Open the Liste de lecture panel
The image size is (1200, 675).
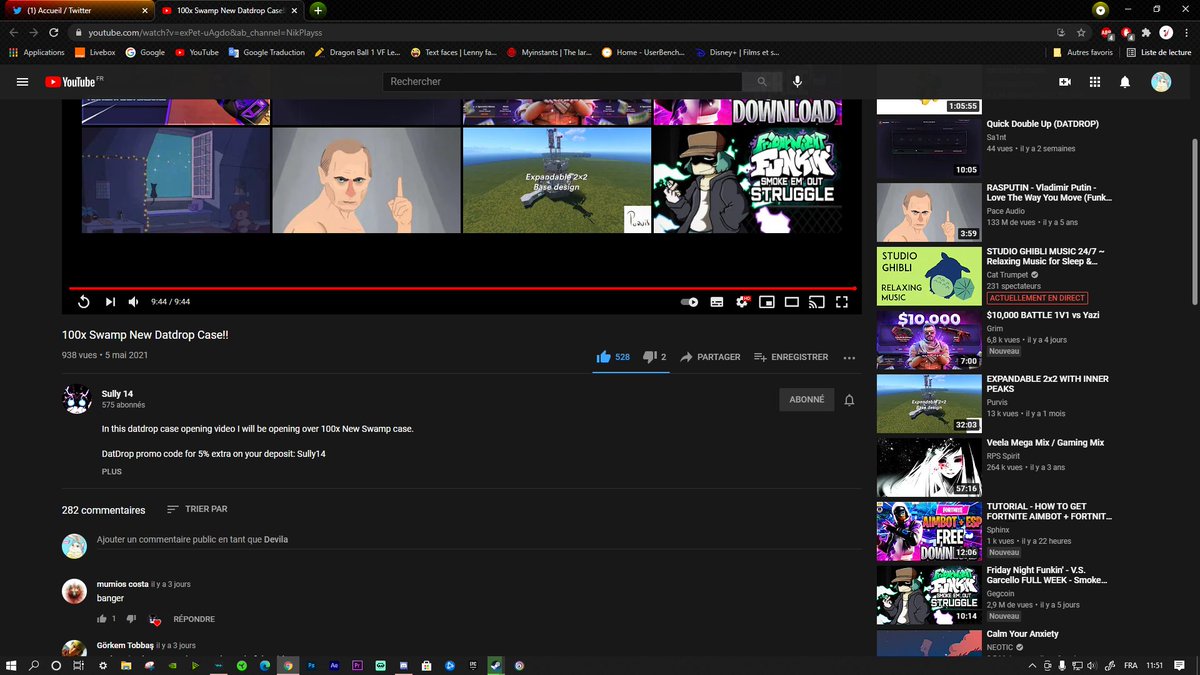tap(1159, 52)
